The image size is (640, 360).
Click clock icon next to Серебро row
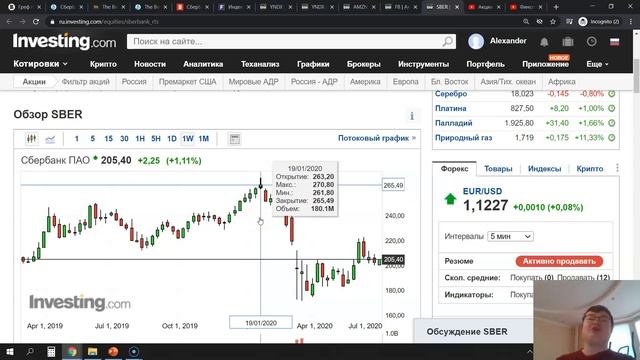coord(611,94)
